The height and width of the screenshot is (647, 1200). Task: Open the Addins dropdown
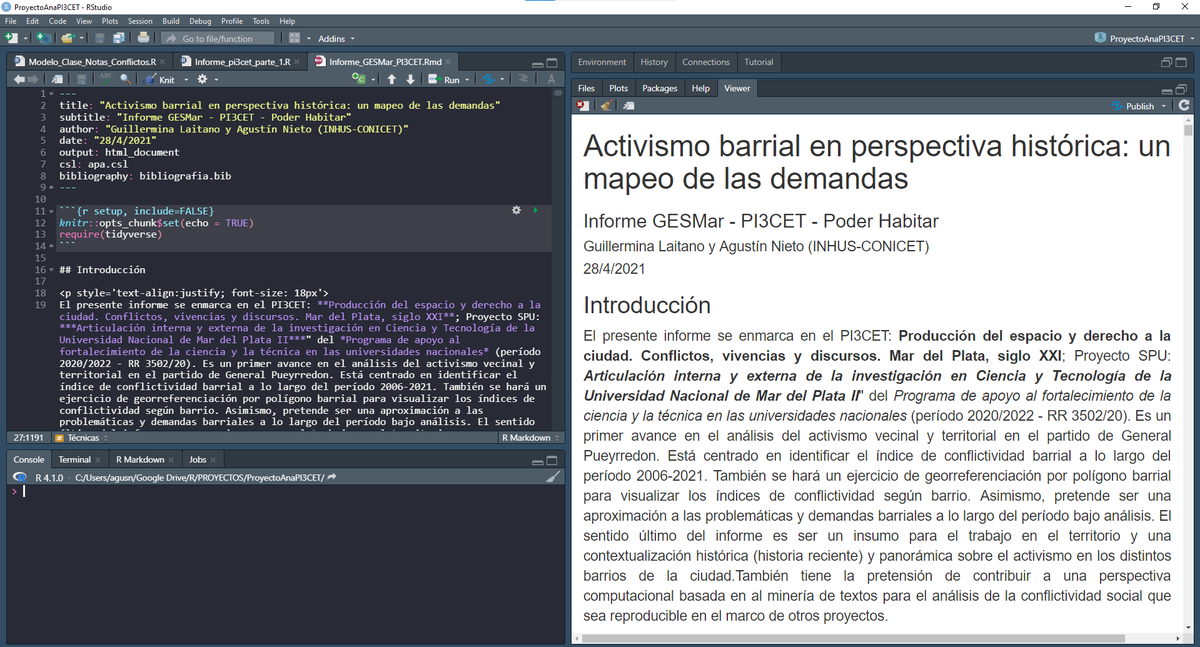(x=335, y=38)
